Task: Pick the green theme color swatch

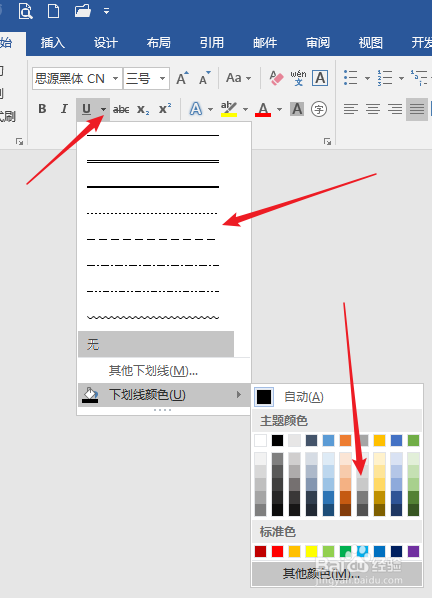Action: pos(413,440)
